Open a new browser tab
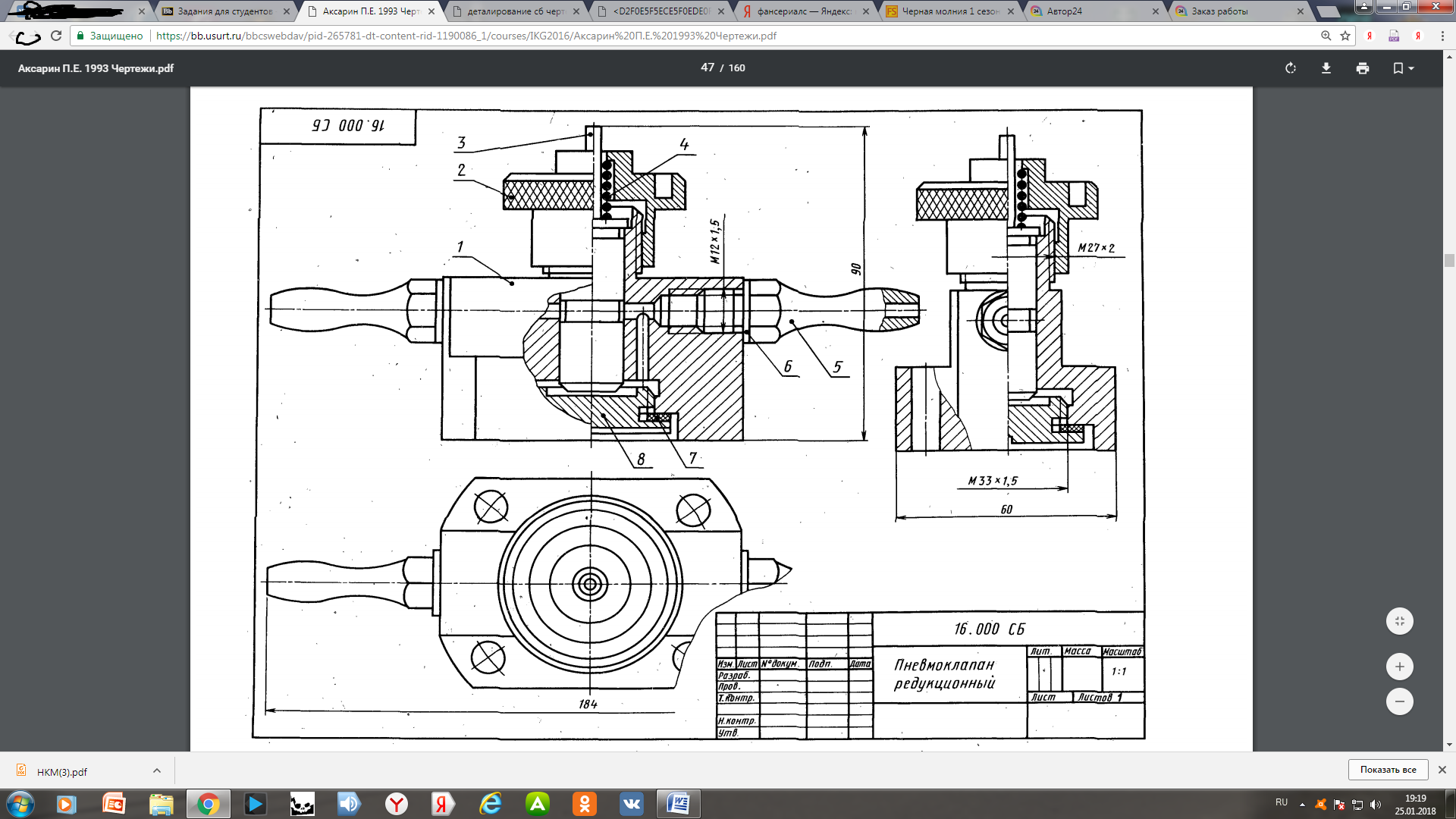This screenshot has width=1456, height=819. tap(1329, 11)
